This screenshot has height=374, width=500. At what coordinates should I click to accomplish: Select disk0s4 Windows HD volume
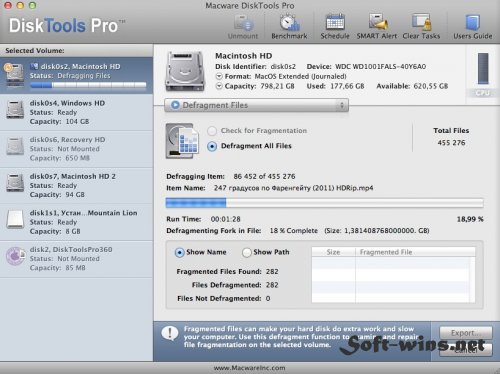(x=76, y=112)
